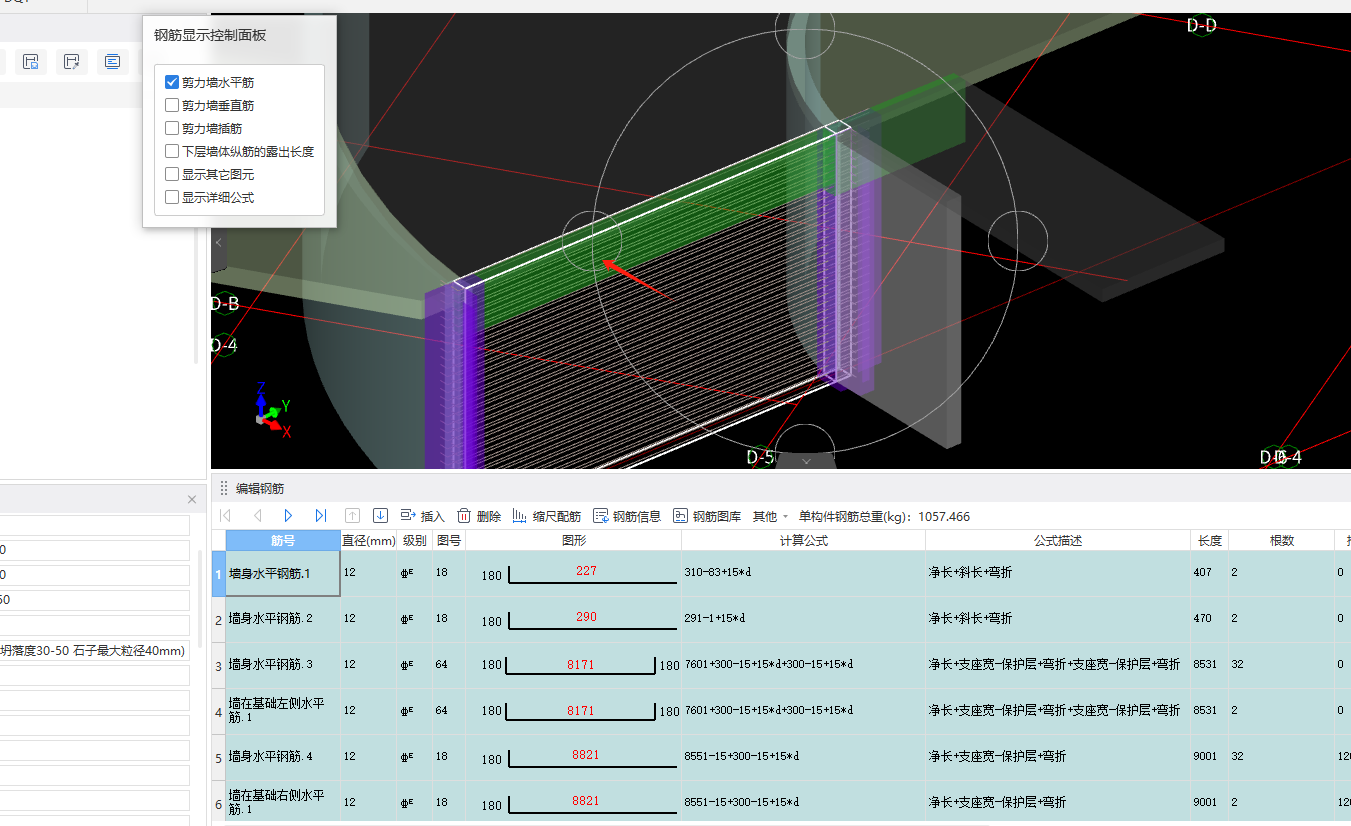Select 墙身水平钢筋.4 cell
Viewport: 1351px width, 826px height.
(283, 757)
